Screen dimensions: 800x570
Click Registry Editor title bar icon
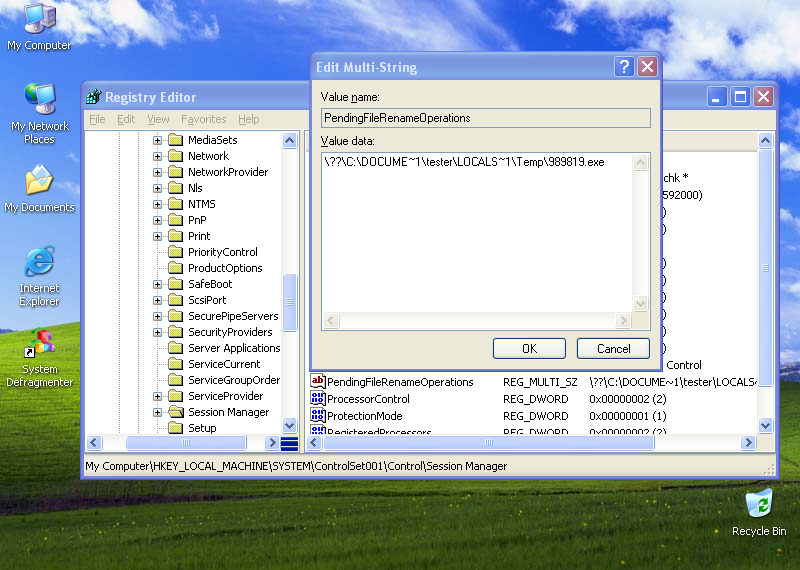[x=94, y=96]
